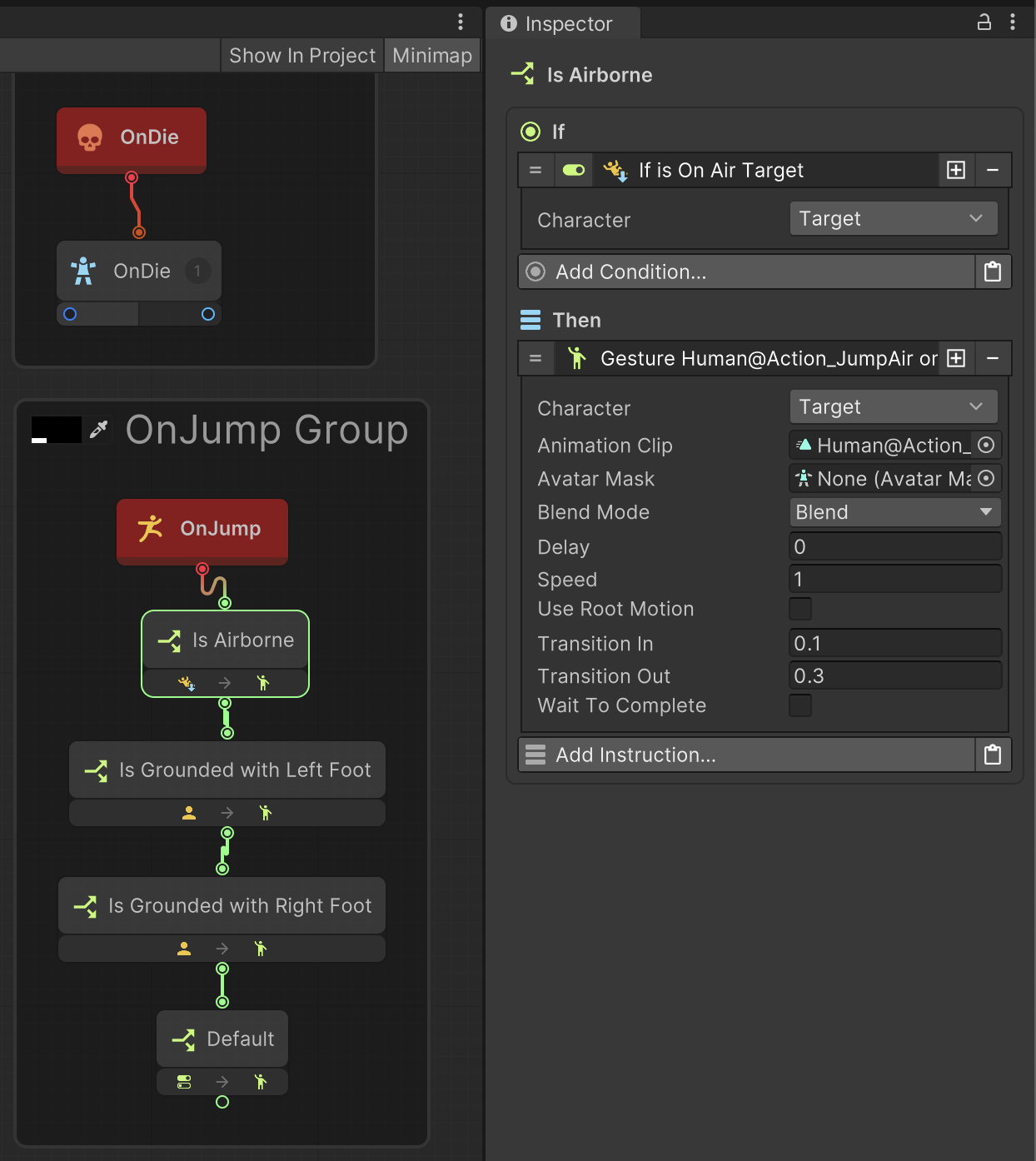Click the eyedropper next to group color
1036x1161 pixels.
[99, 429]
